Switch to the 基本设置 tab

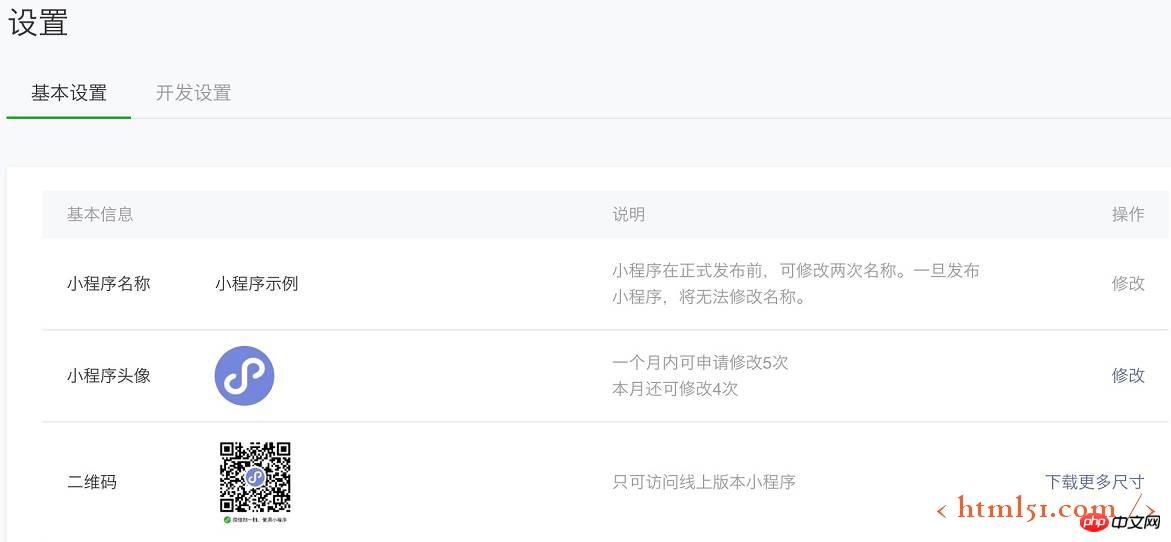pyautogui.click(x=69, y=93)
